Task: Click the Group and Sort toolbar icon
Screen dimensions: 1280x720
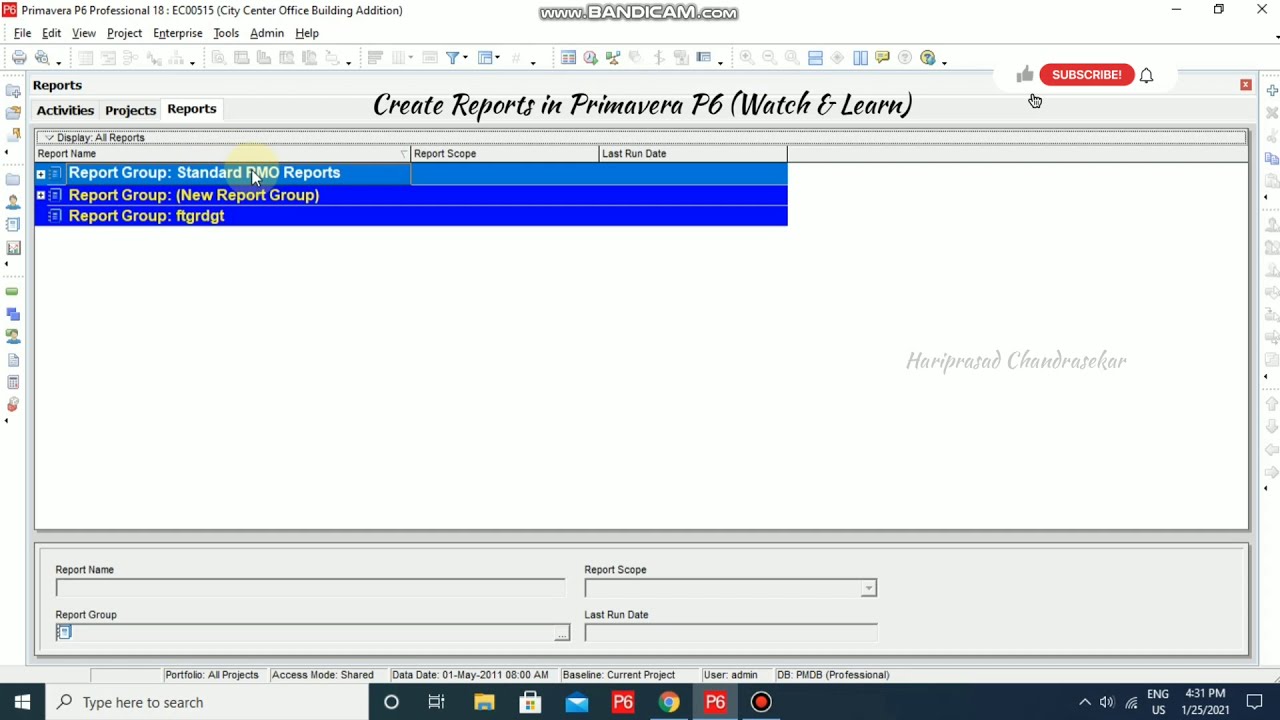Action: 486,58
